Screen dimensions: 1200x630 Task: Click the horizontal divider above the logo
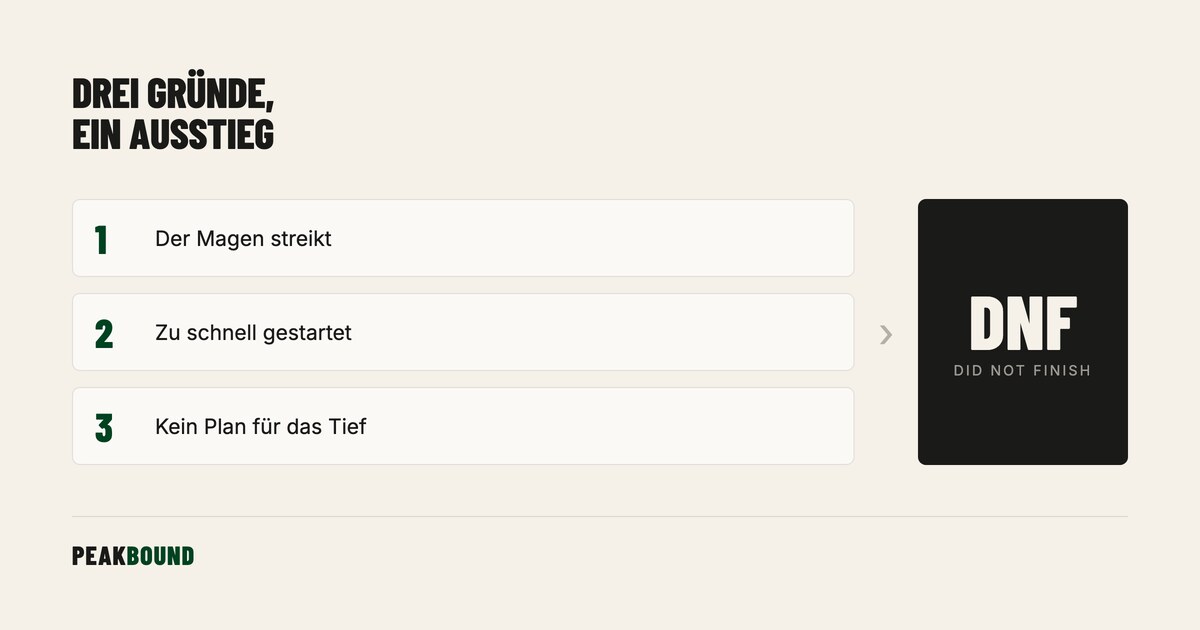(600, 517)
